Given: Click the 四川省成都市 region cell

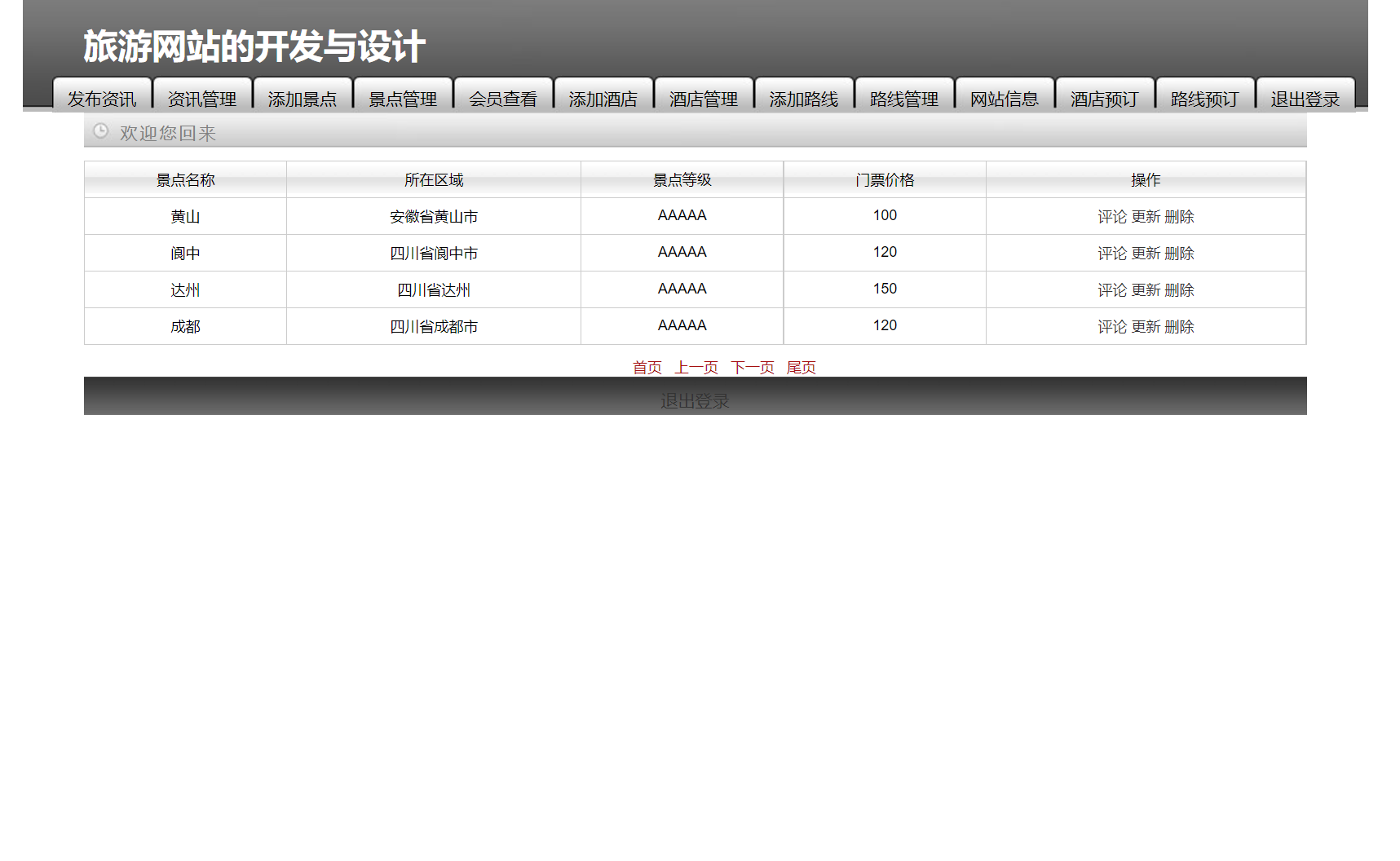Looking at the screenshot, I should 434,327.
